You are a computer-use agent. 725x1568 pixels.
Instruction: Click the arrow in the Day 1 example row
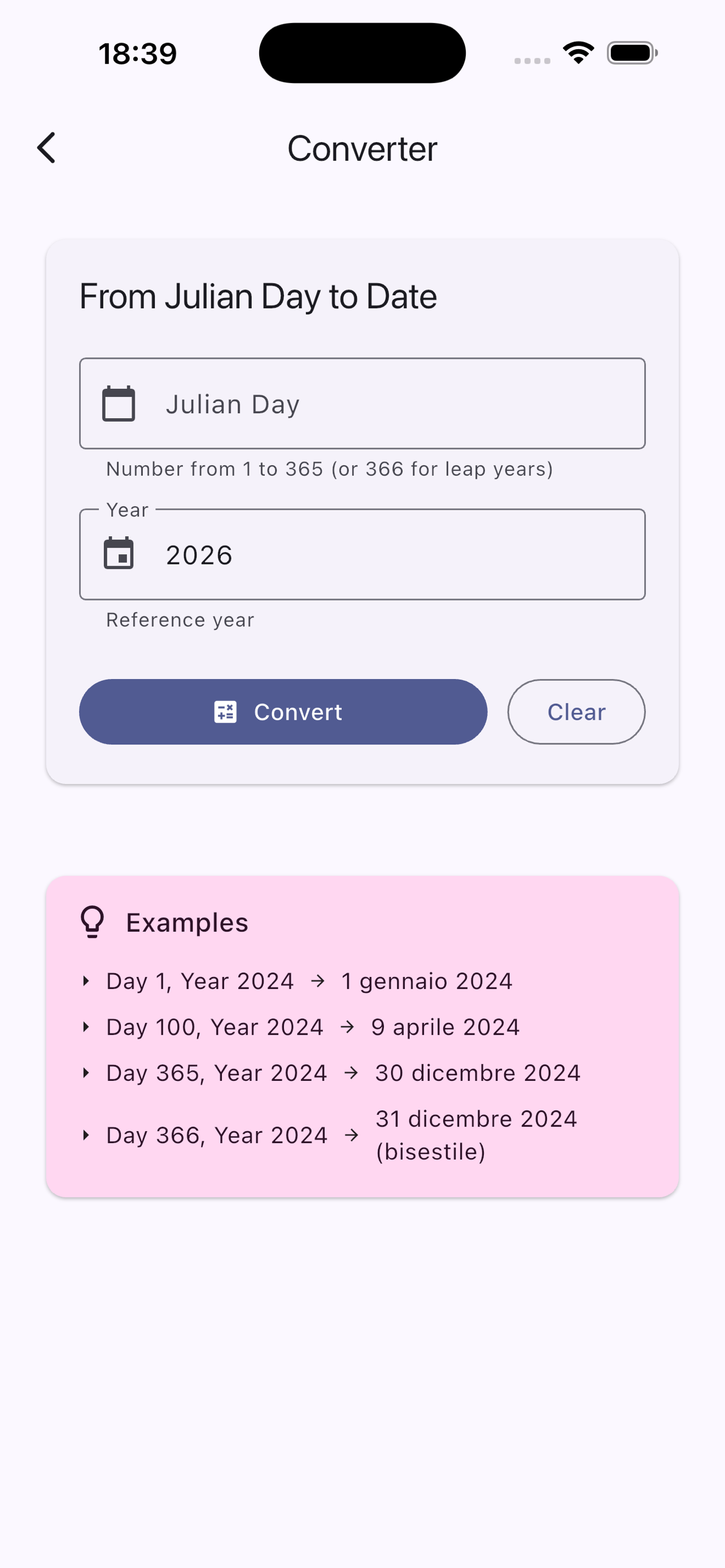point(318,980)
